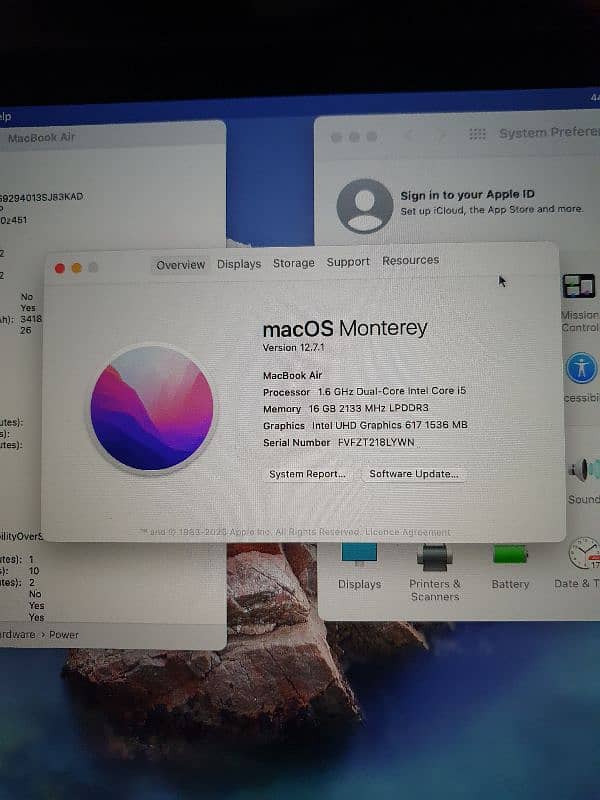Click the Software Update button

coord(413,473)
